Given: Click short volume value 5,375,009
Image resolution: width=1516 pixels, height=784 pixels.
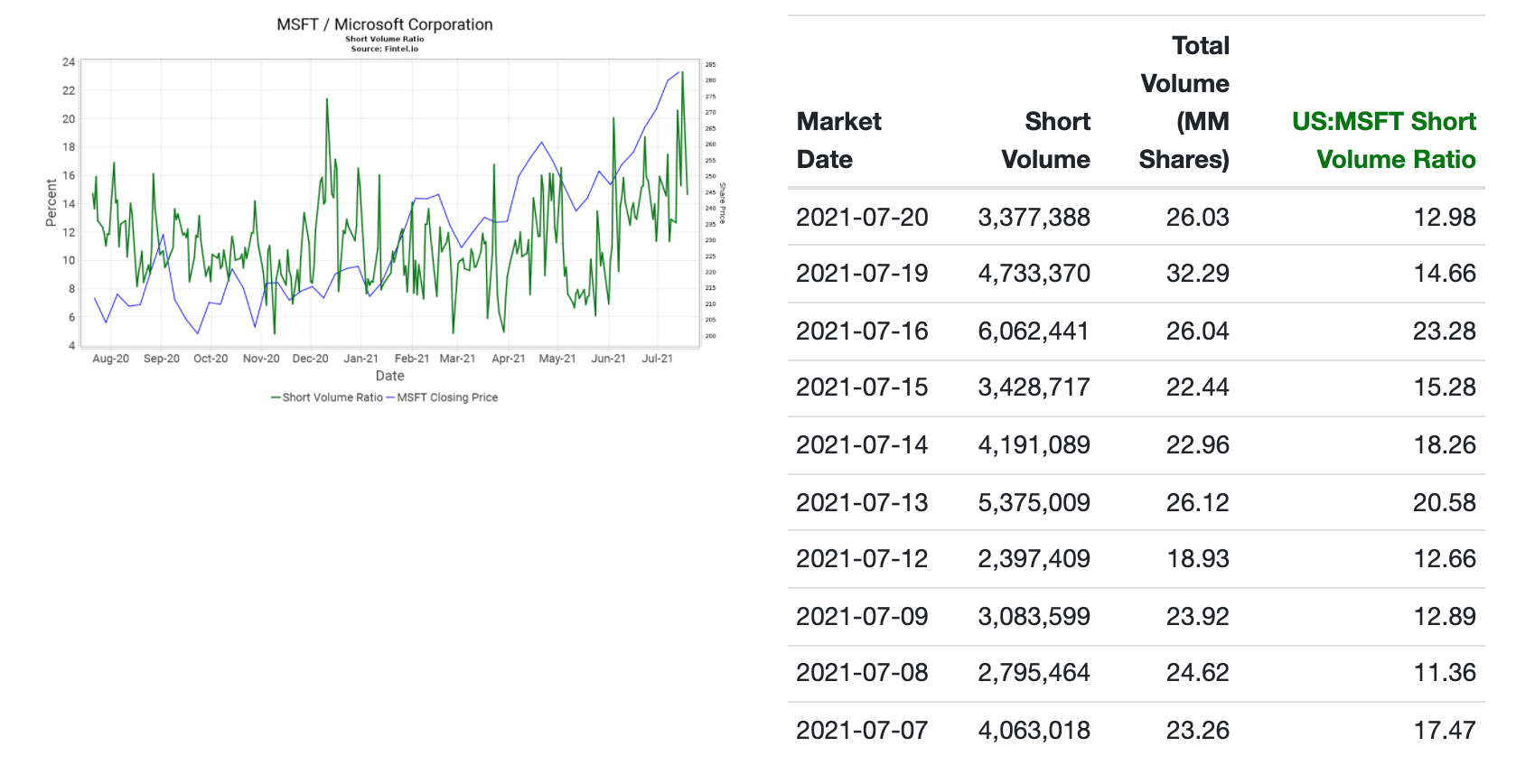Looking at the screenshot, I should pos(1034,502).
